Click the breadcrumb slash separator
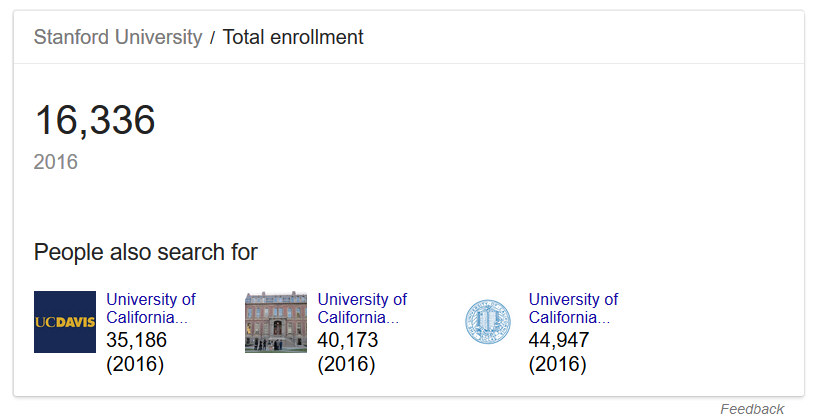This screenshot has height=420, width=818. tap(212, 38)
